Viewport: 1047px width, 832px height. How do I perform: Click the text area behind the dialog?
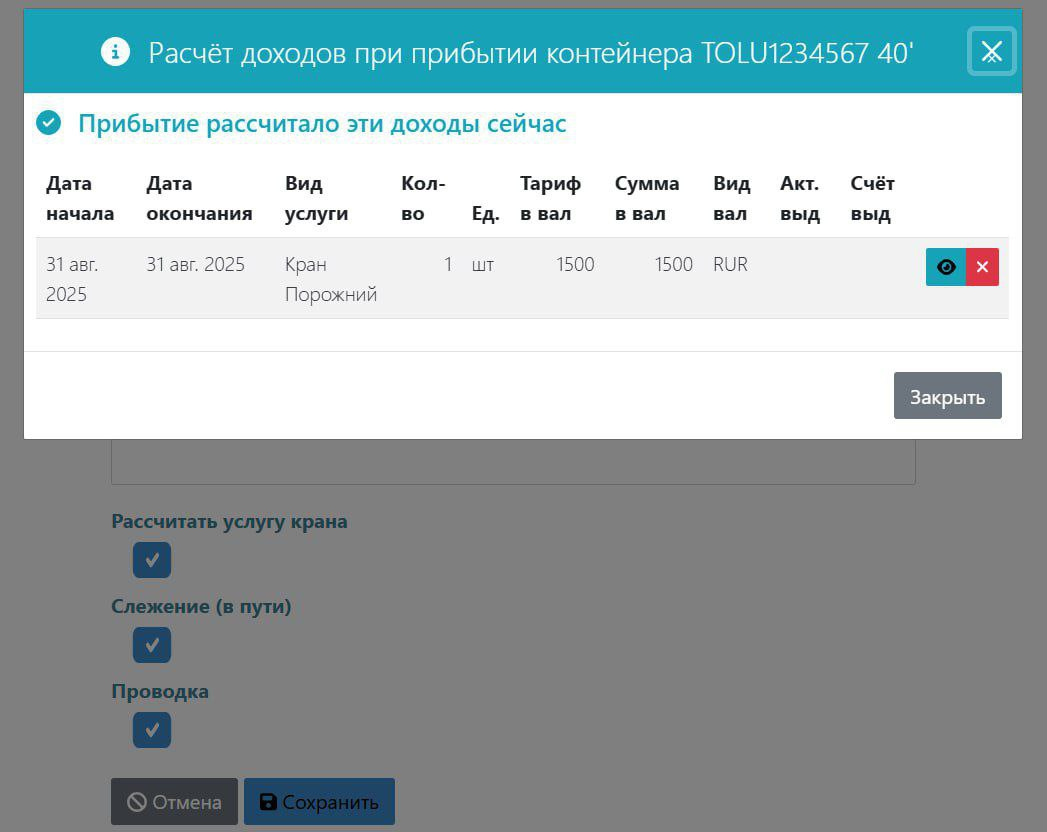pyautogui.click(x=512, y=462)
